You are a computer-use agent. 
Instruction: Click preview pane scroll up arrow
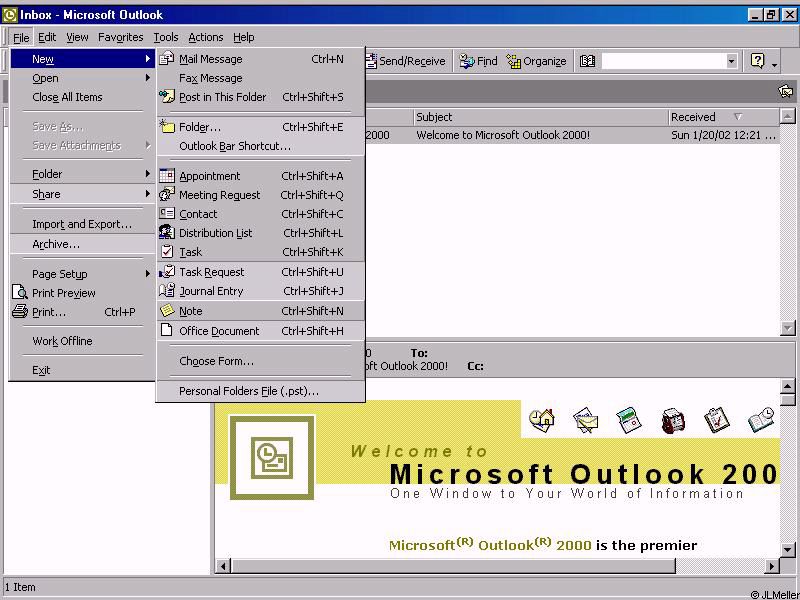[788, 386]
